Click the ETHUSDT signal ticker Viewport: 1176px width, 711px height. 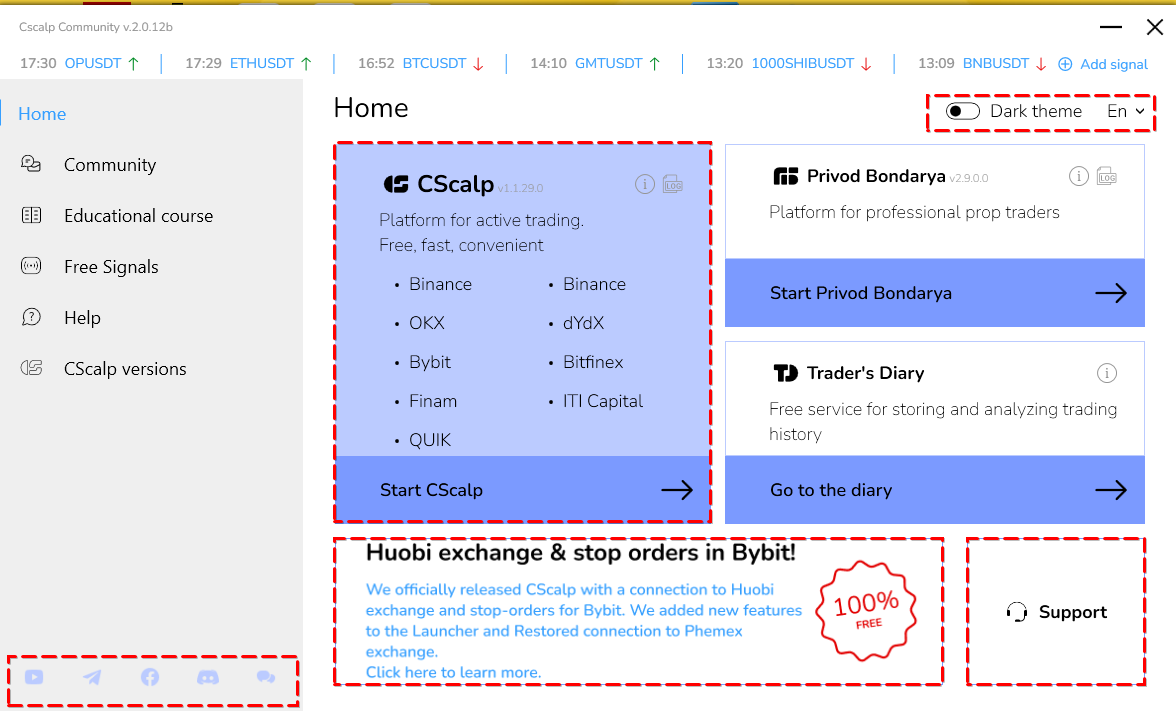click(262, 64)
